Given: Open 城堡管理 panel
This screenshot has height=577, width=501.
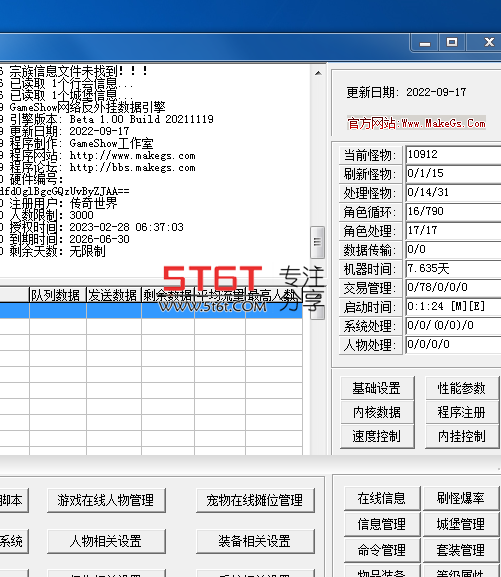Looking at the screenshot, I should click(461, 524).
